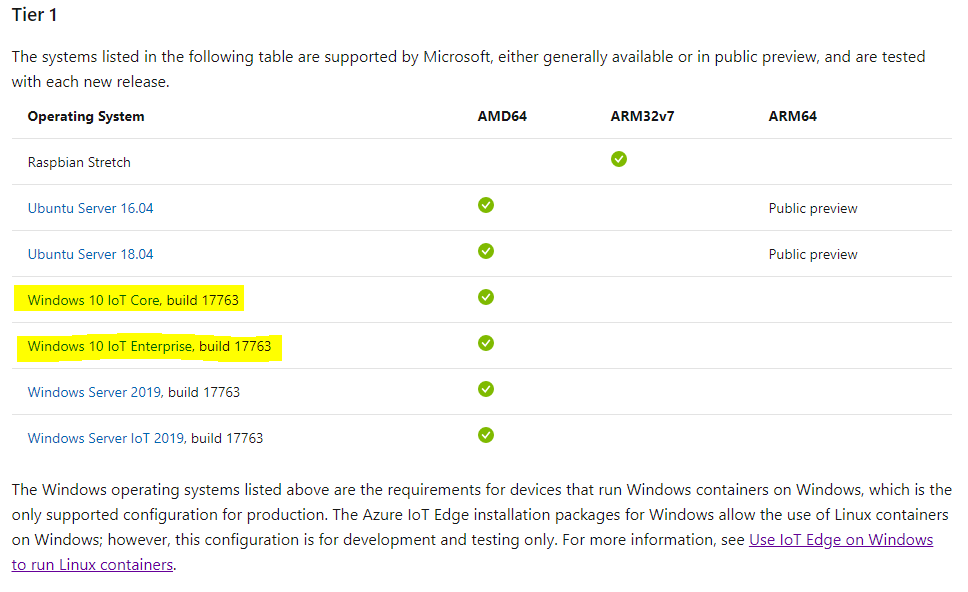Follow the Use IoT Edge on Windows link
Viewport: 968px width, 592px height.
pyautogui.click(x=840, y=540)
